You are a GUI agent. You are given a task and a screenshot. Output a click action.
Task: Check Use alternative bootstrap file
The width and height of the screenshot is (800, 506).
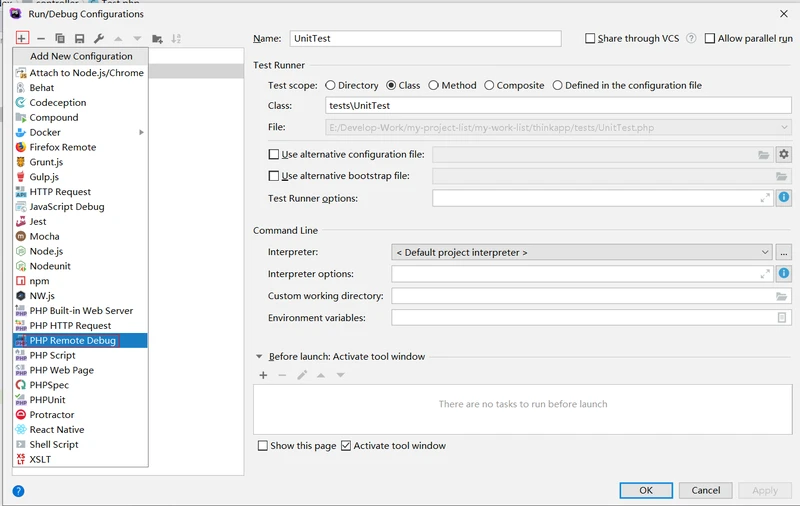pos(273,175)
